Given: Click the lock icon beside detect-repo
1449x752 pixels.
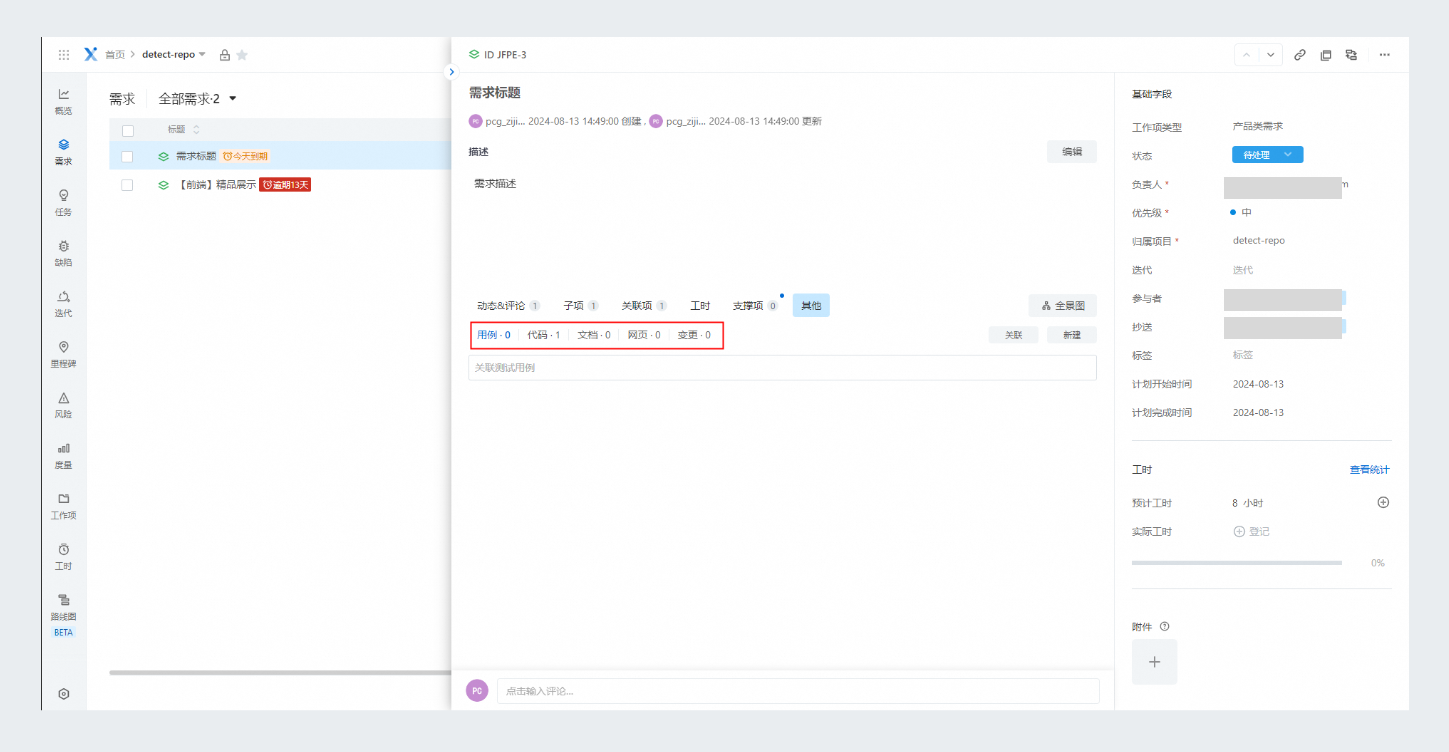Looking at the screenshot, I should tap(225, 55).
